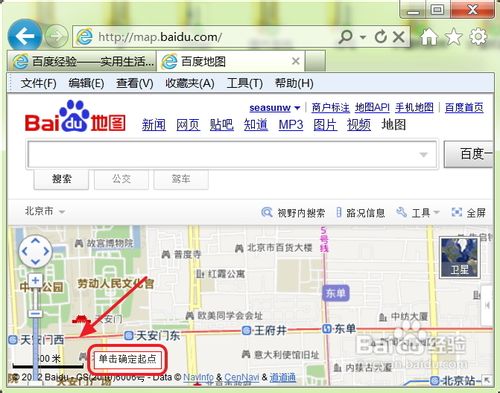Viewport: 500px width, 393px height.
Task: Close the 百度地图 tab
Action: click(x=295, y=61)
